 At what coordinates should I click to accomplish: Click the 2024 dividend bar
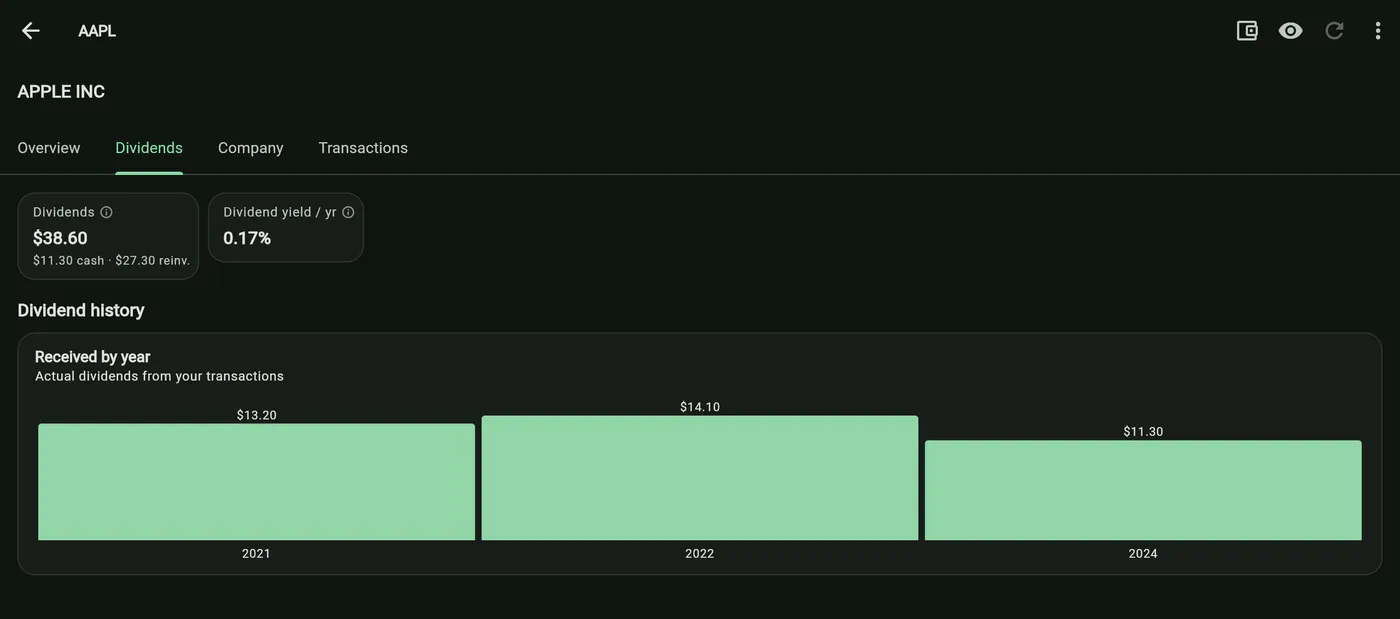tap(1143, 490)
